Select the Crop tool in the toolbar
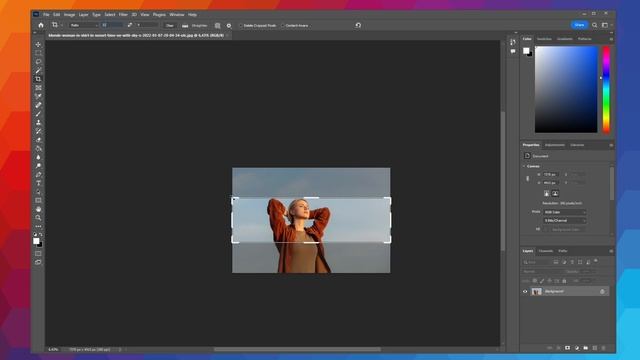 click(38, 79)
